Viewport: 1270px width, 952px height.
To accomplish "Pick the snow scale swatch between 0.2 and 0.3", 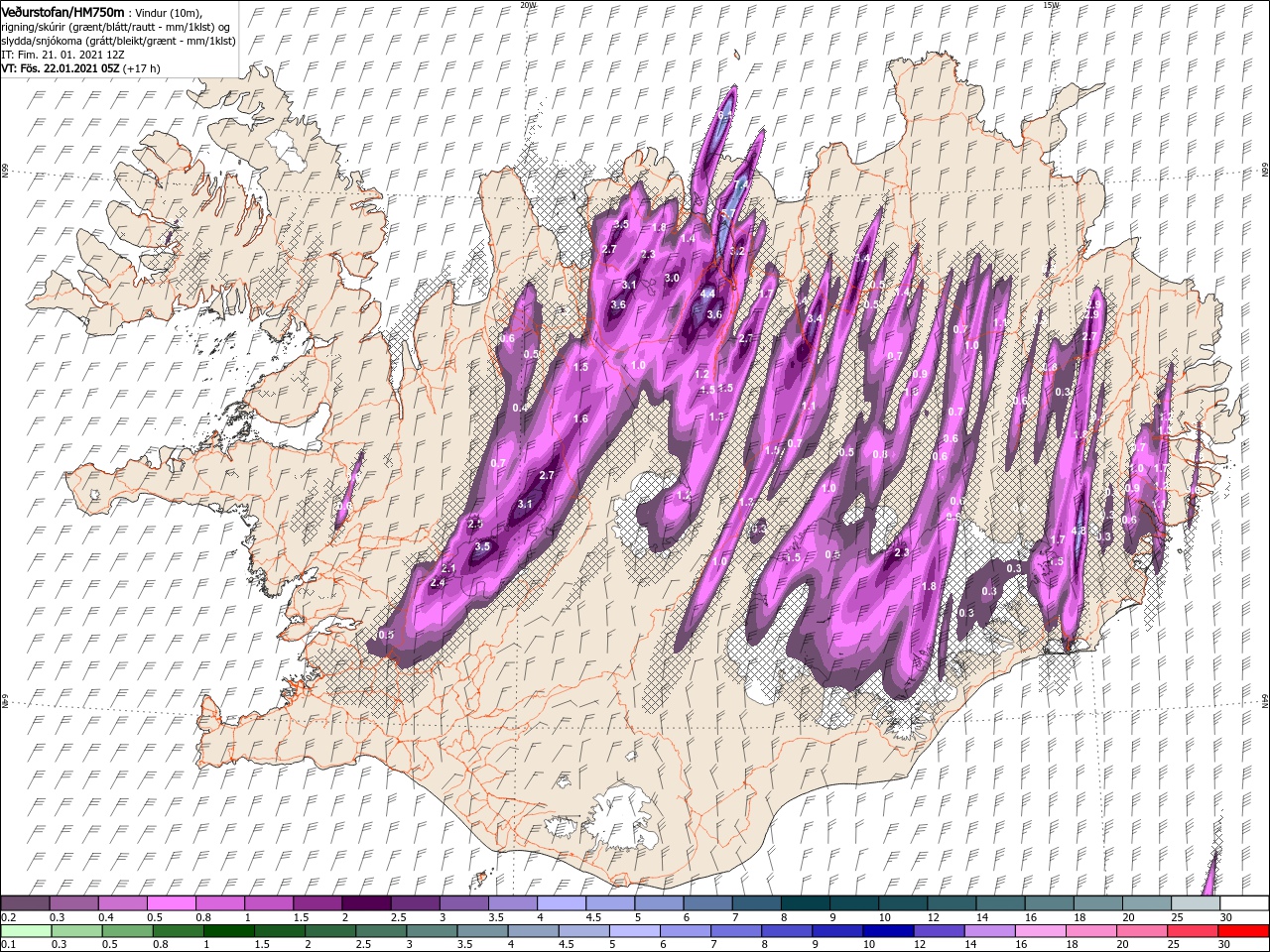I will point(25,903).
